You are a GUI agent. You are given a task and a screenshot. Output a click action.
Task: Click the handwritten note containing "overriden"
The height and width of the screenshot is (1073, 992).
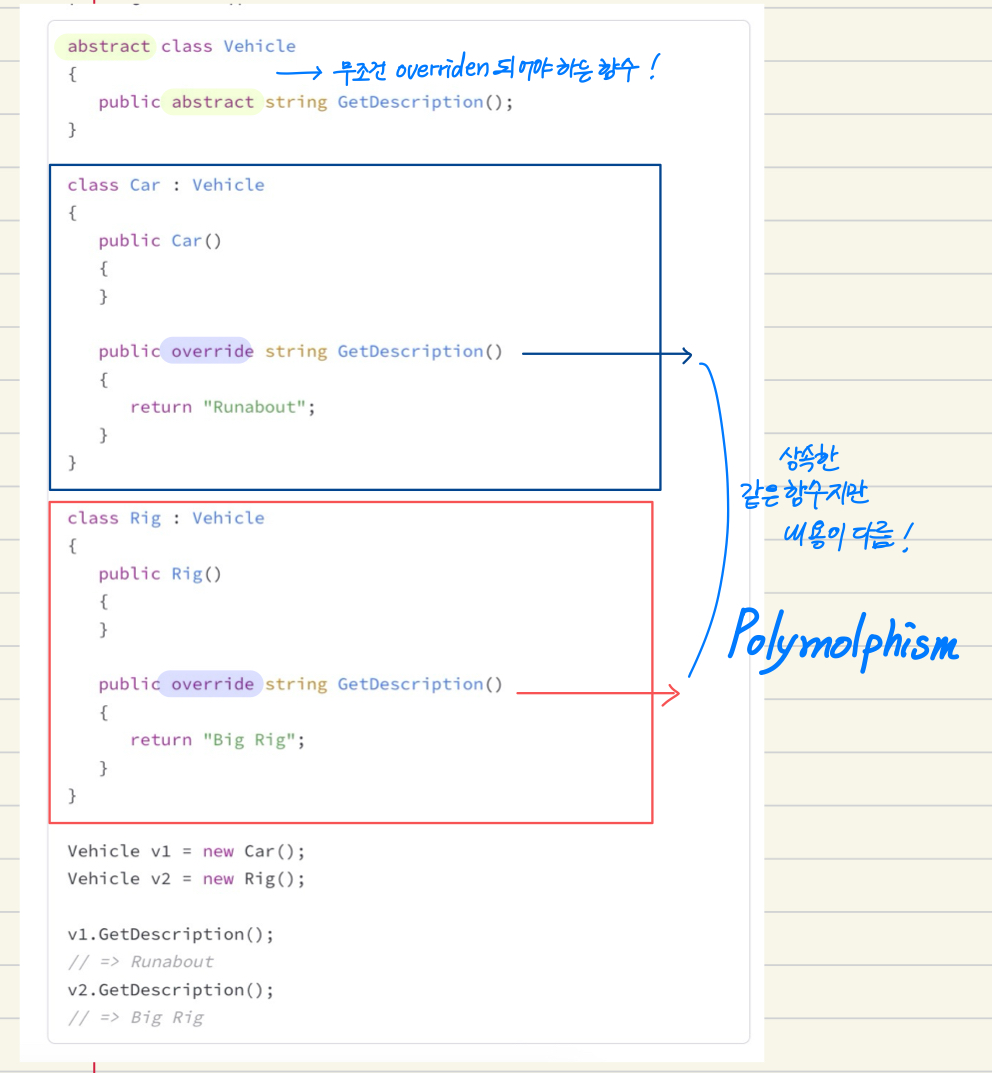point(495,70)
